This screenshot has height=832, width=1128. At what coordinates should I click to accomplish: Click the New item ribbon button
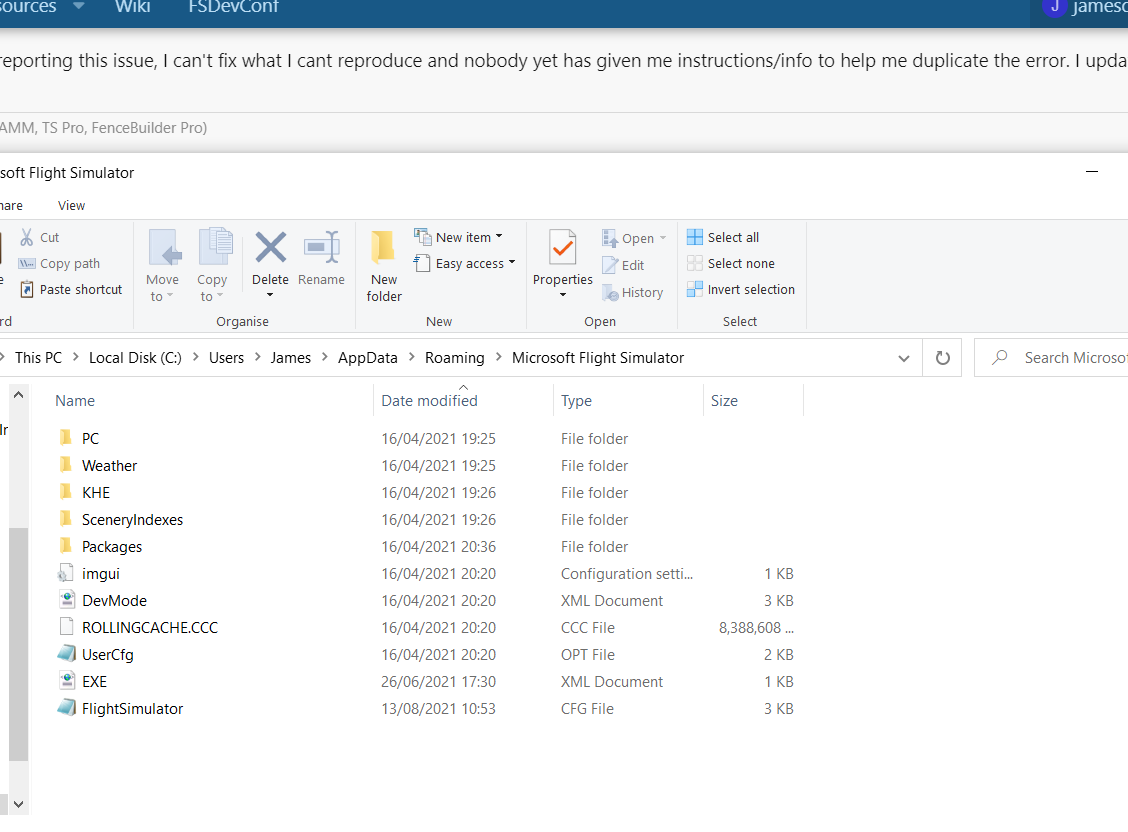[458, 237]
